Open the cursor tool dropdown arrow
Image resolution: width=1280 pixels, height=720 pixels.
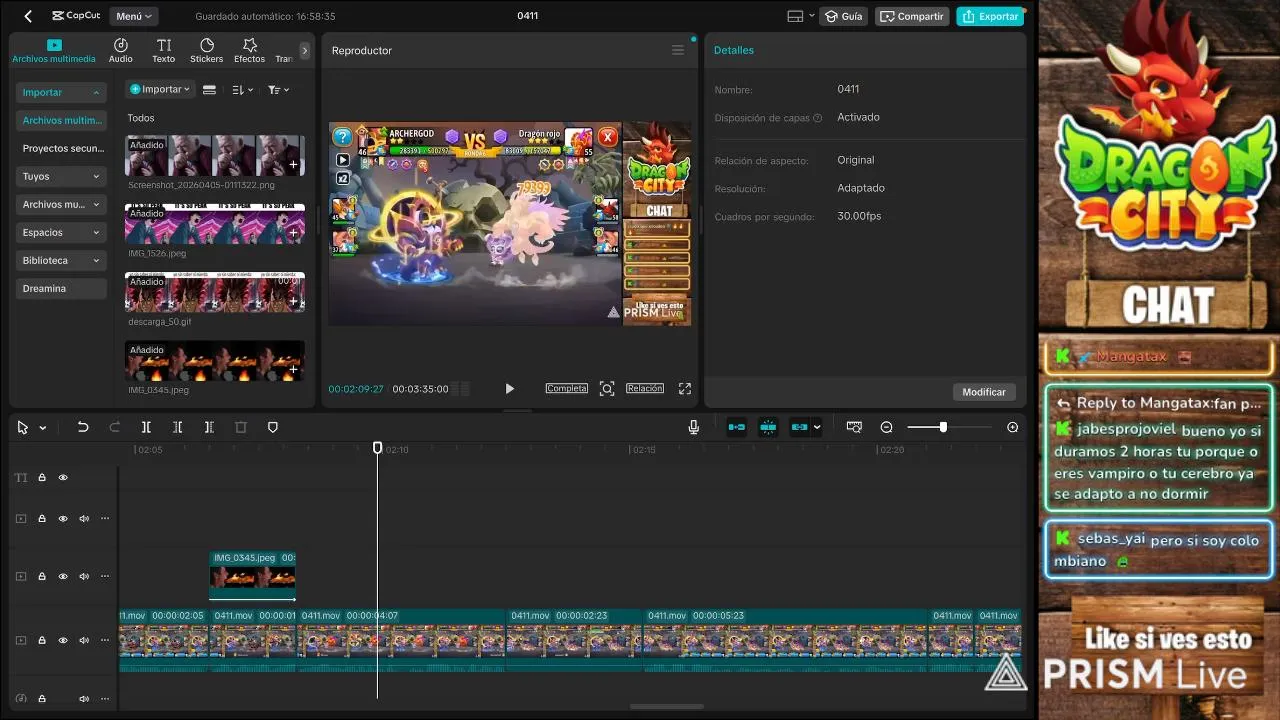click(x=43, y=428)
